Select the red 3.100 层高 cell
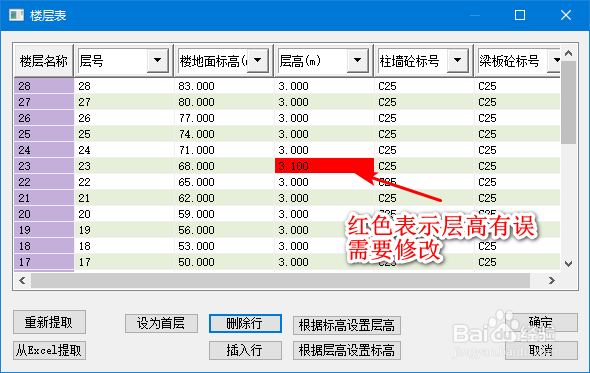This screenshot has height=373, width=590. click(324, 166)
